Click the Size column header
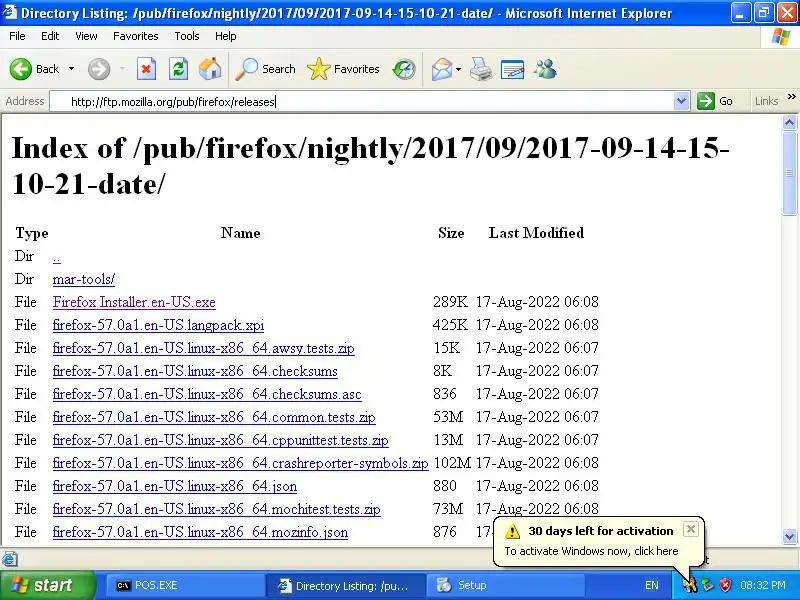Screen dimensions: 800x600 point(451,233)
